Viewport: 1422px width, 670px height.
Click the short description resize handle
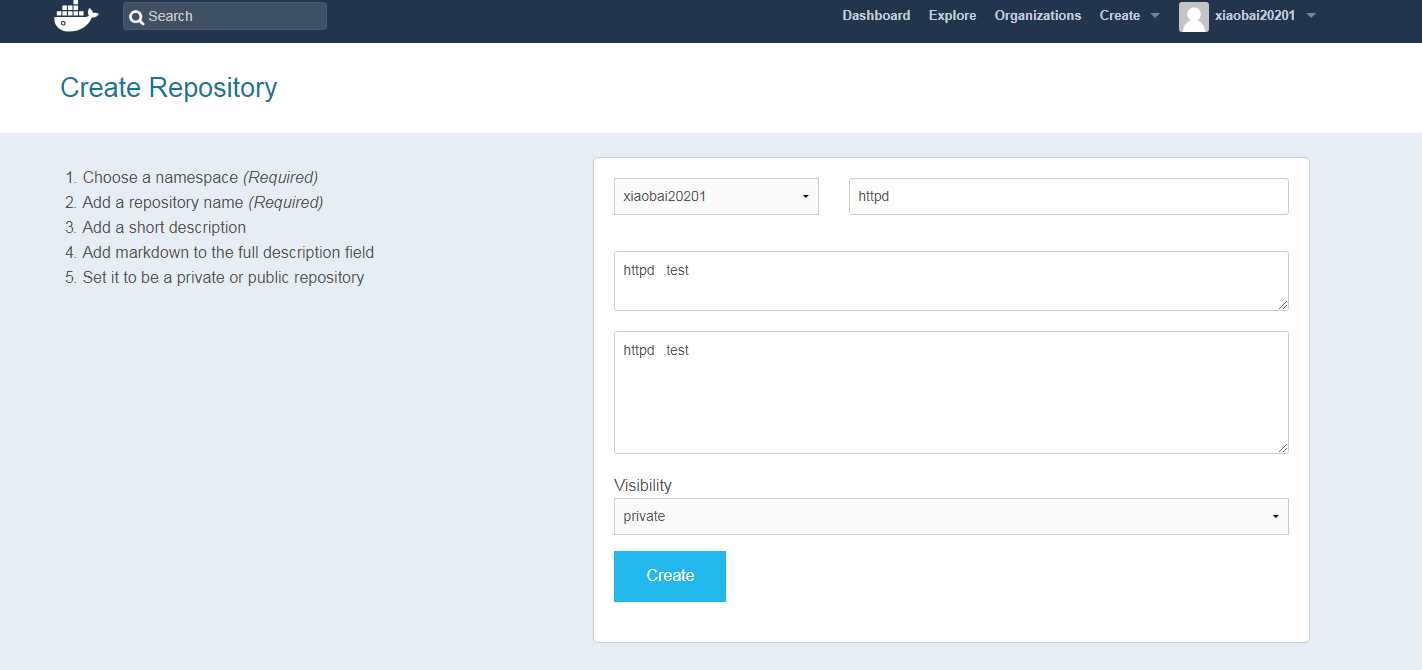1282,304
